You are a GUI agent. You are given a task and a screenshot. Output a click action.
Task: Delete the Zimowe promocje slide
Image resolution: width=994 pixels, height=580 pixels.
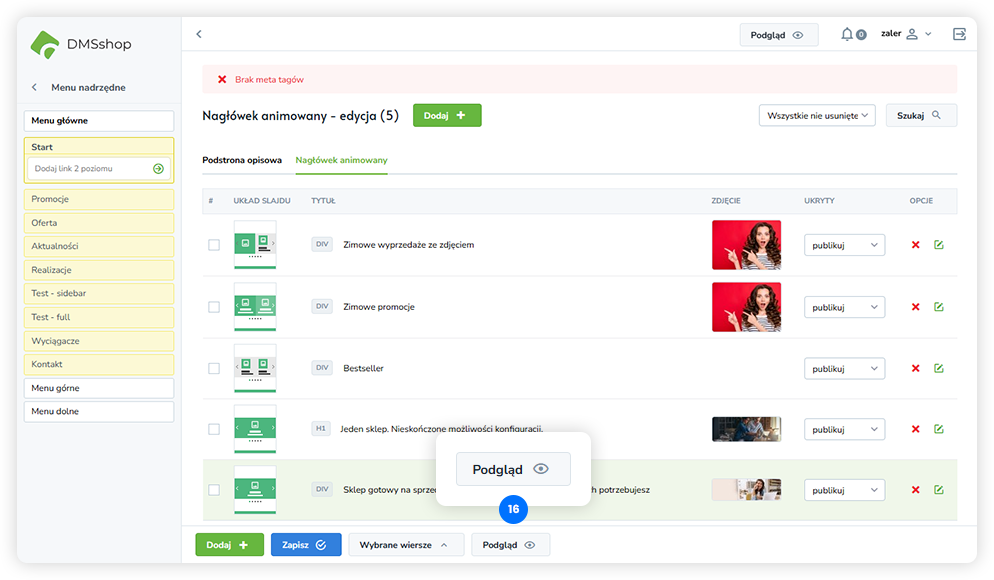[915, 307]
